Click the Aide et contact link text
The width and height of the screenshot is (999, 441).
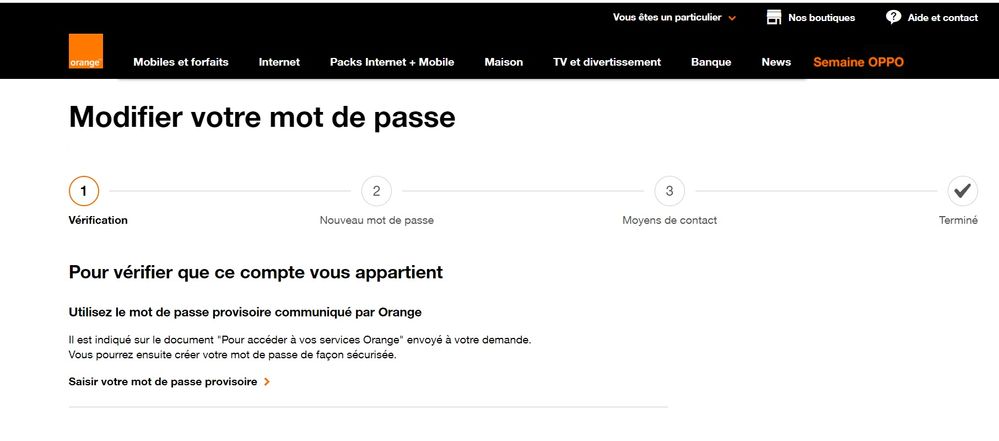pyautogui.click(x=942, y=18)
